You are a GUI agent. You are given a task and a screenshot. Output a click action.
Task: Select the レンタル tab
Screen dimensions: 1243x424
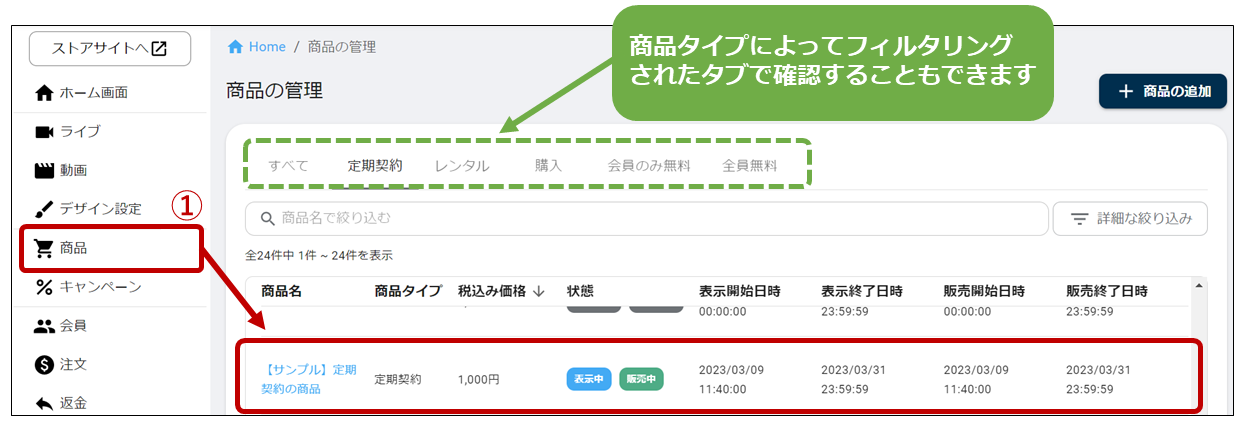(x=462, y=166)
